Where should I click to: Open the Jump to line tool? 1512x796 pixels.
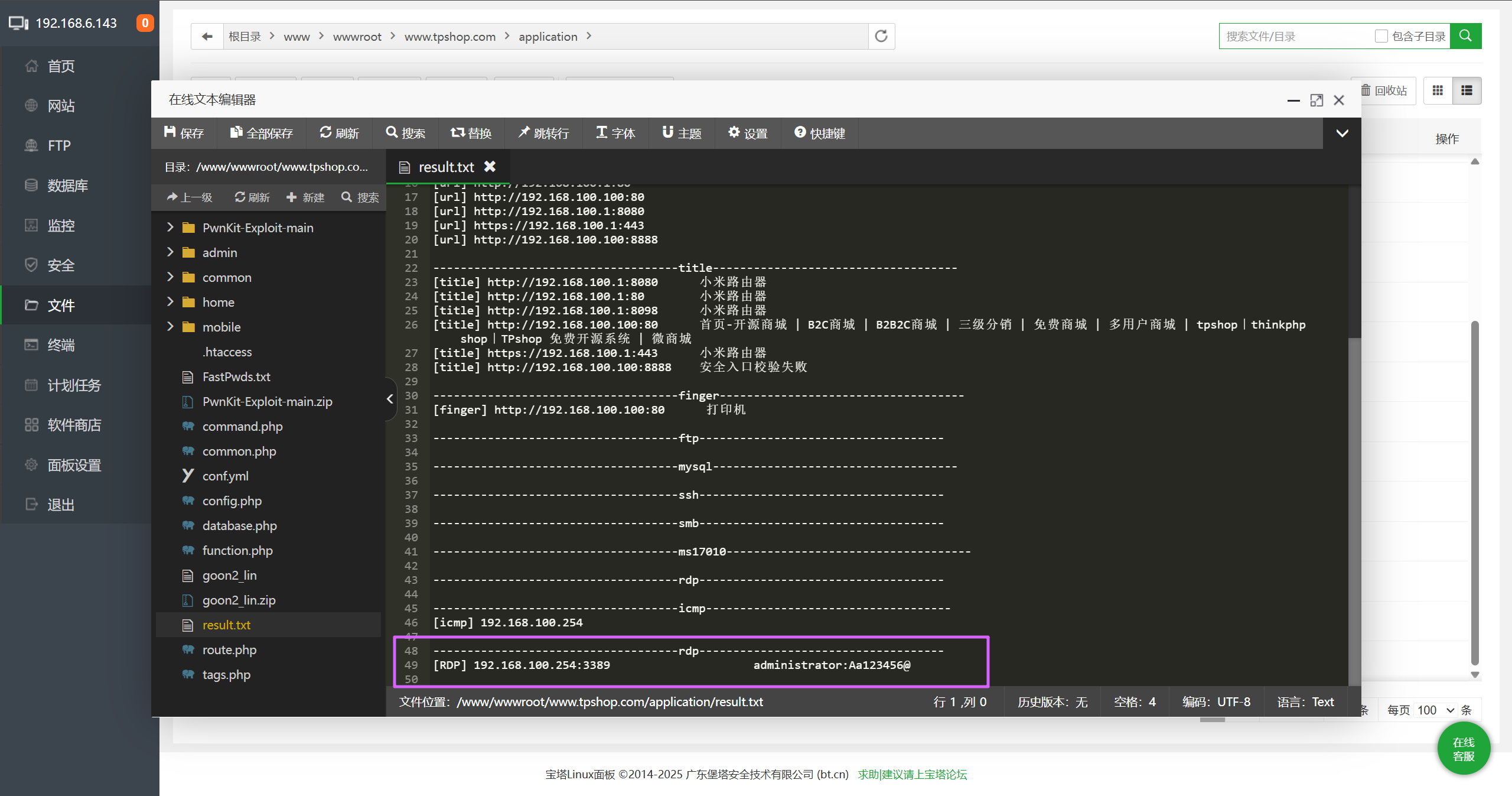click(543, 133)
